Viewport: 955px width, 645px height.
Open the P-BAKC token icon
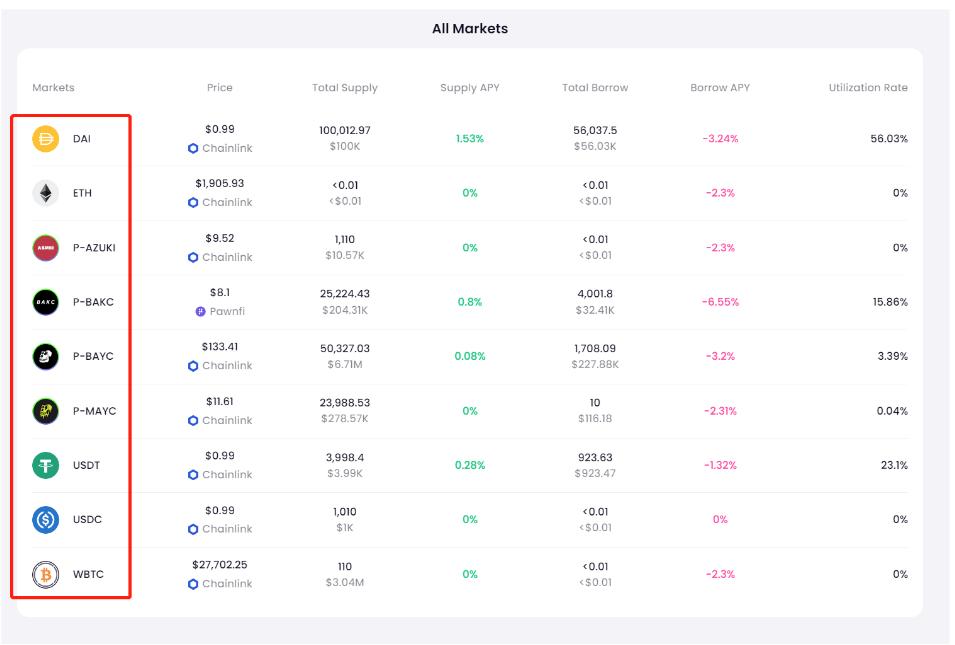[x=46, y=302]
